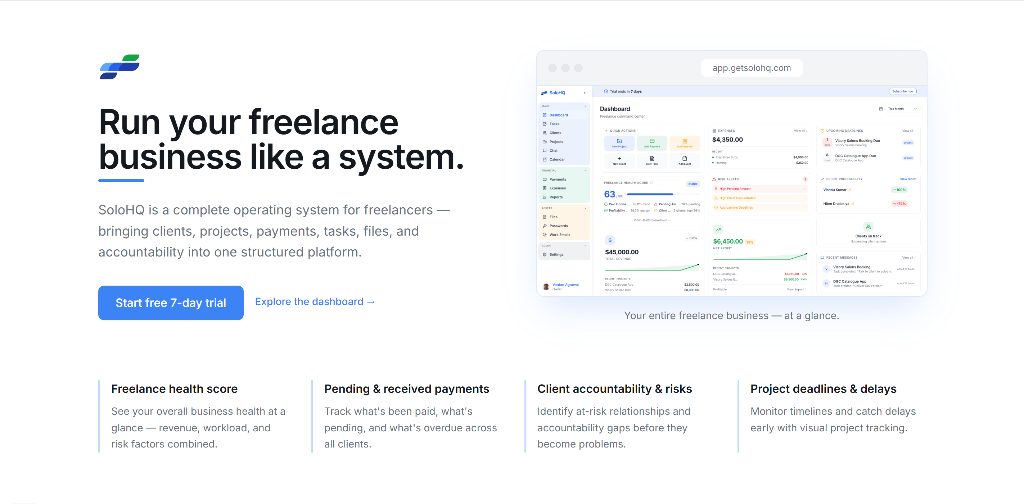The width and height of the screenshot is (1024, 504).
Task: Click the Dashboard title in the mockup
Action: tap(615, 109)
